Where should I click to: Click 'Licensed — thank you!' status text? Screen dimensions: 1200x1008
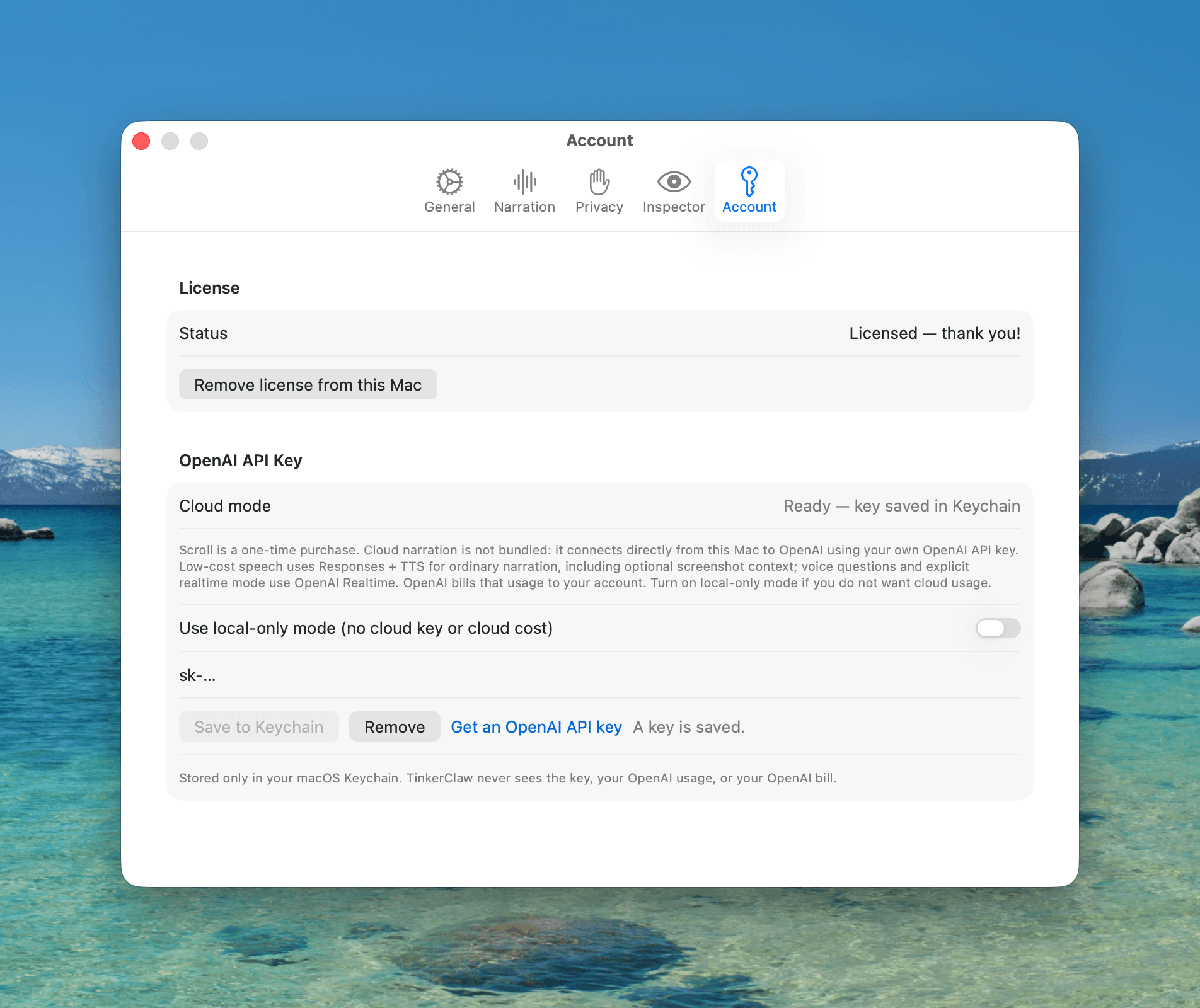[935, 333]
